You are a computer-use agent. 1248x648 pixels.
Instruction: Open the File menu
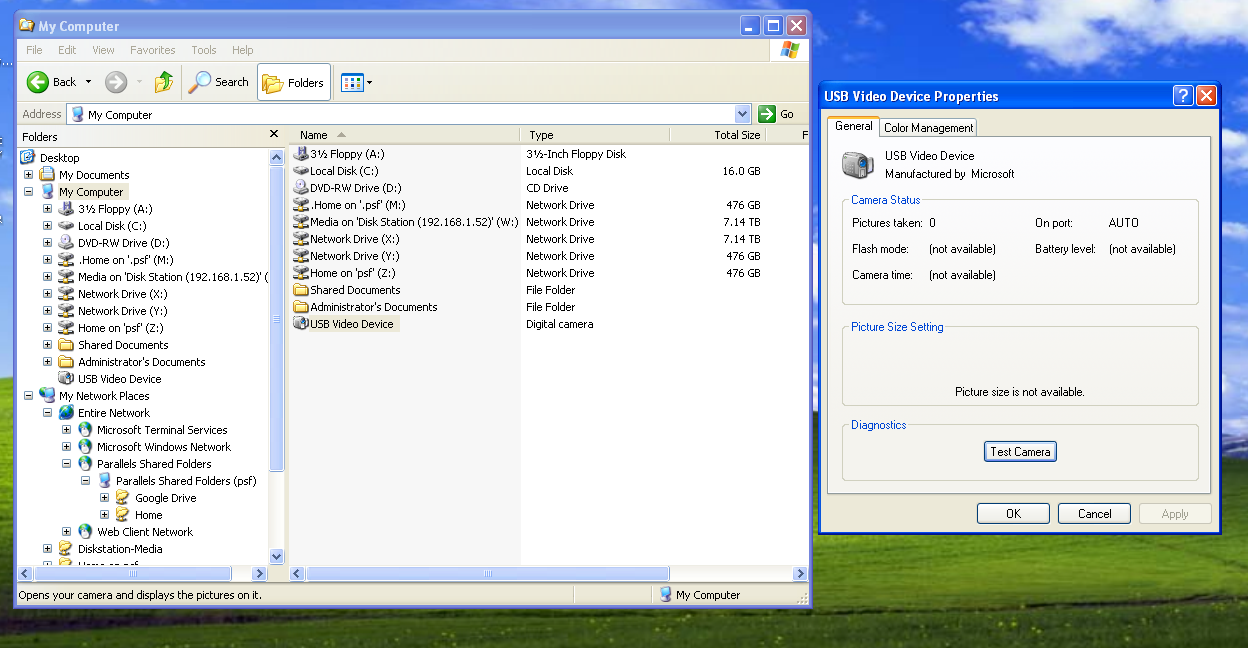click(34, 50)
